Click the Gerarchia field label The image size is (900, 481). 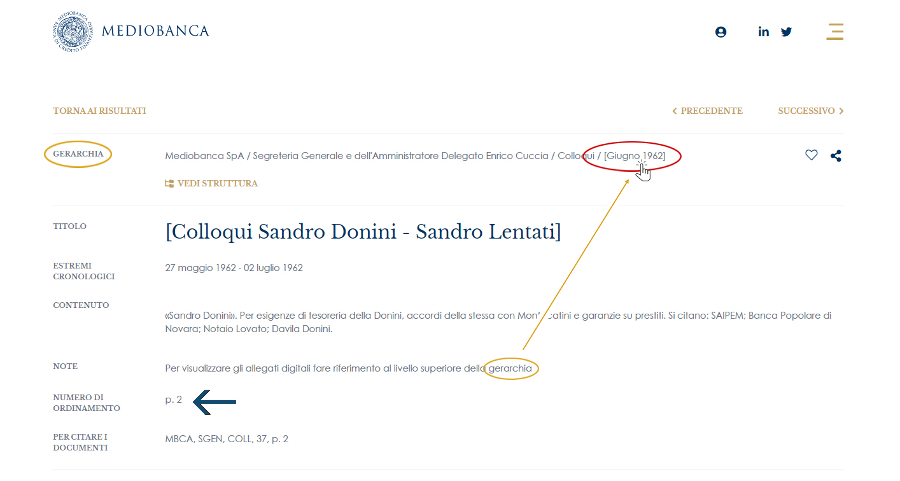78,154
